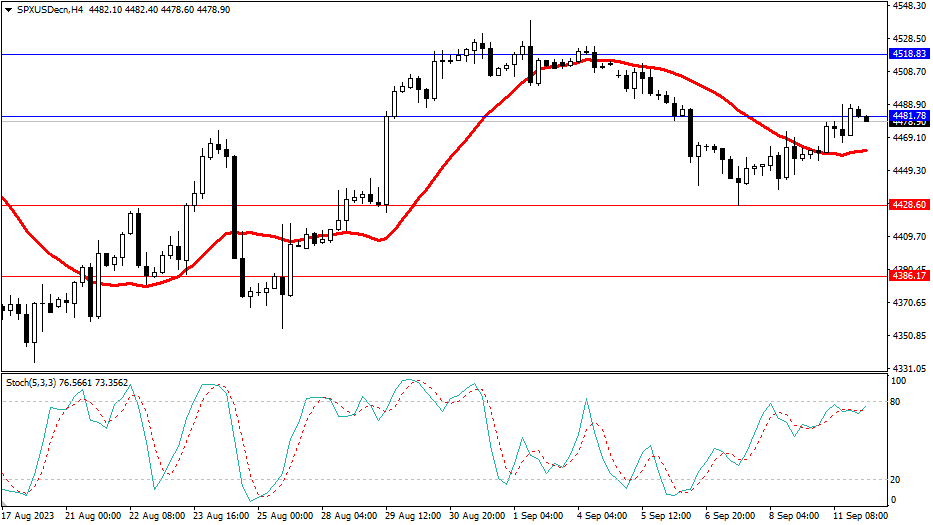
Task: Click the 4331.05 value on price scale
Action: pos(909,368)
